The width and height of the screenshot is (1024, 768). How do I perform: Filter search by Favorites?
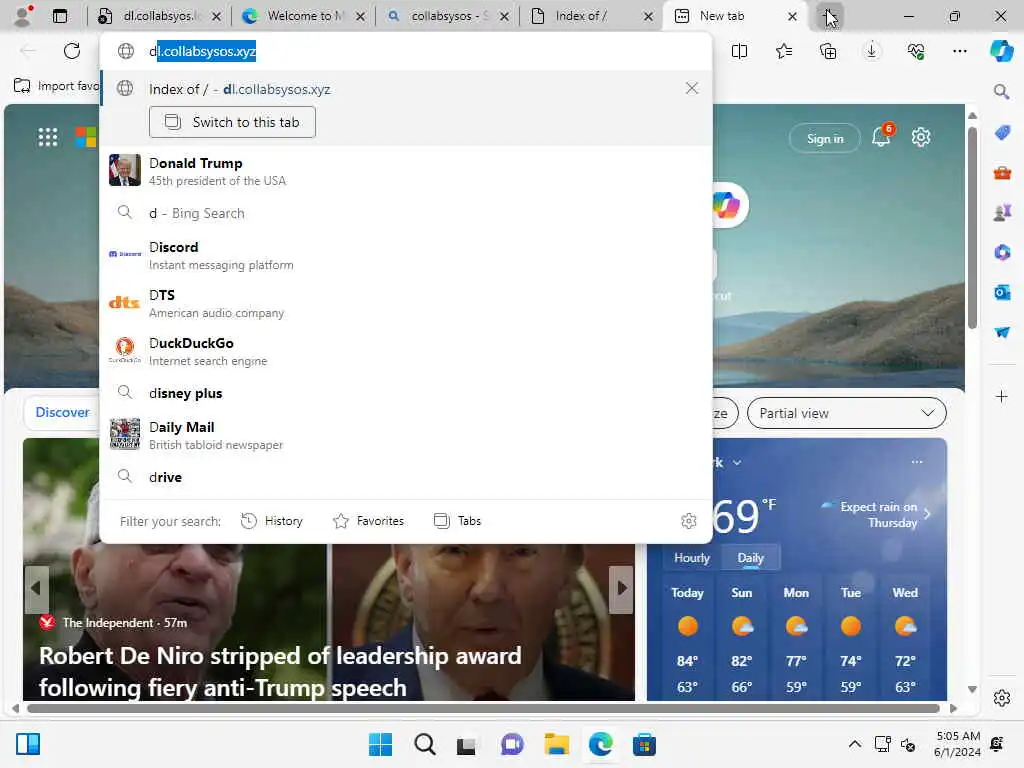click(x=368, y=520)
